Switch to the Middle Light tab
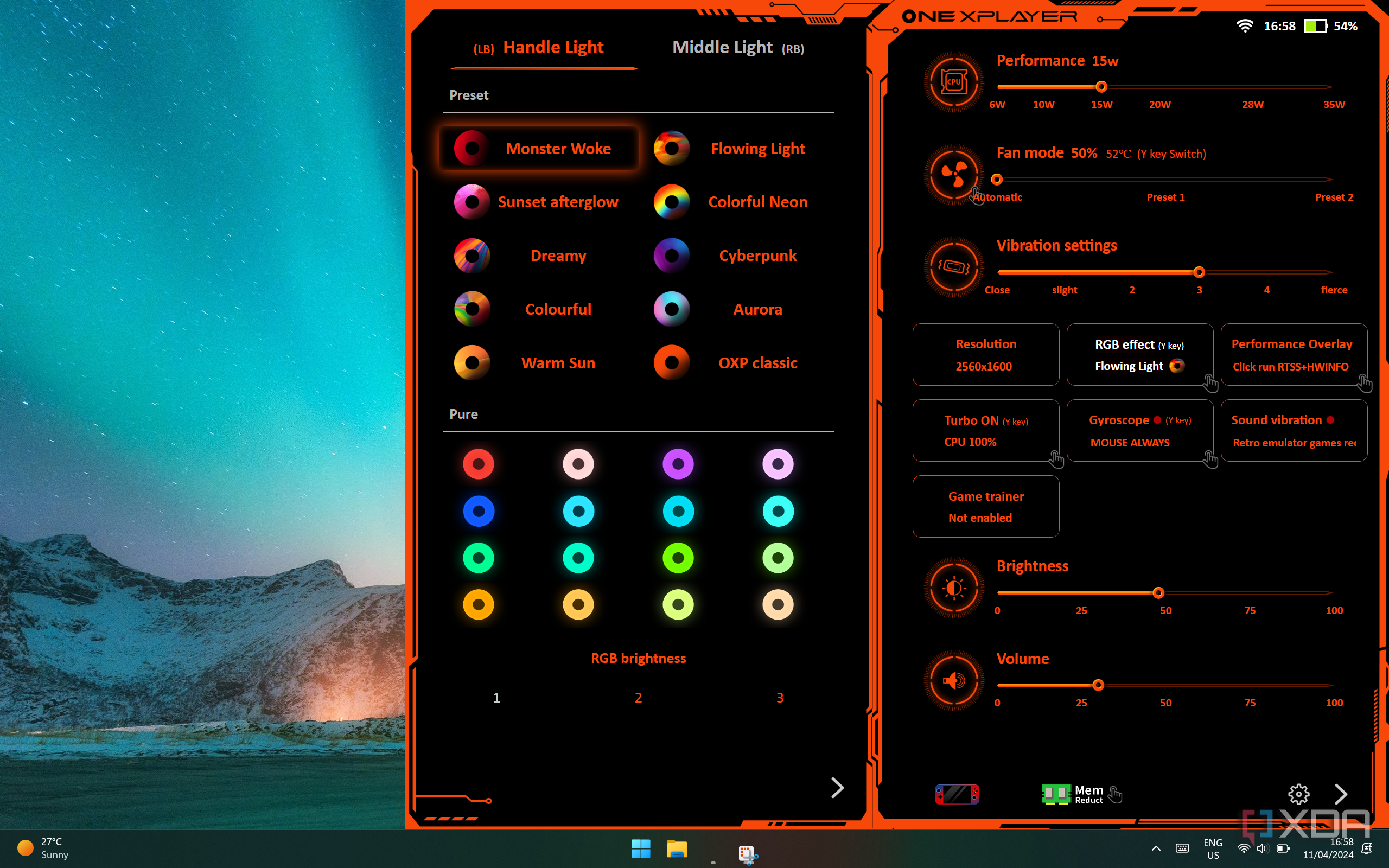The image size is (1389, 868). click(x=737, y=48)
